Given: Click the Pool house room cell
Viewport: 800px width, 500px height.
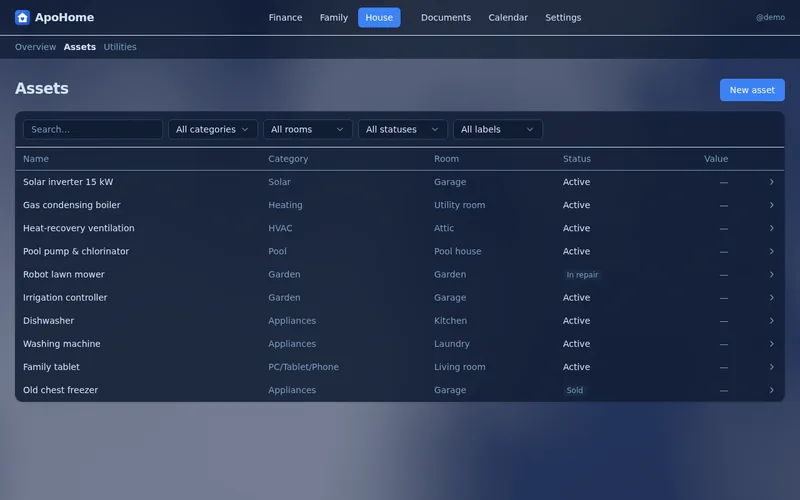Looking at the screenshot, I should pyautogui.click(x=458, y=252).
